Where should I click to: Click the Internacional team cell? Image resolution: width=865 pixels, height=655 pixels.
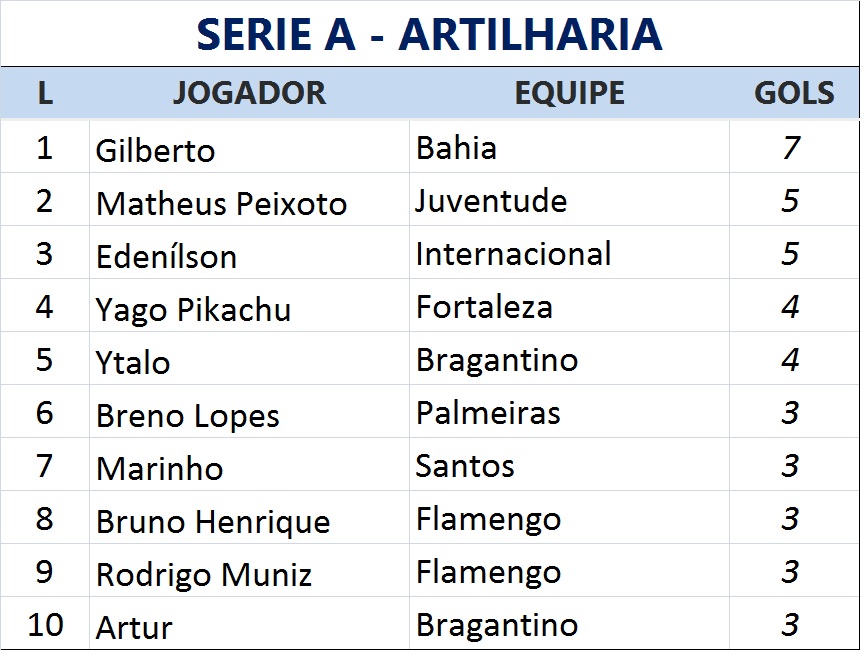tap(569, 253)
